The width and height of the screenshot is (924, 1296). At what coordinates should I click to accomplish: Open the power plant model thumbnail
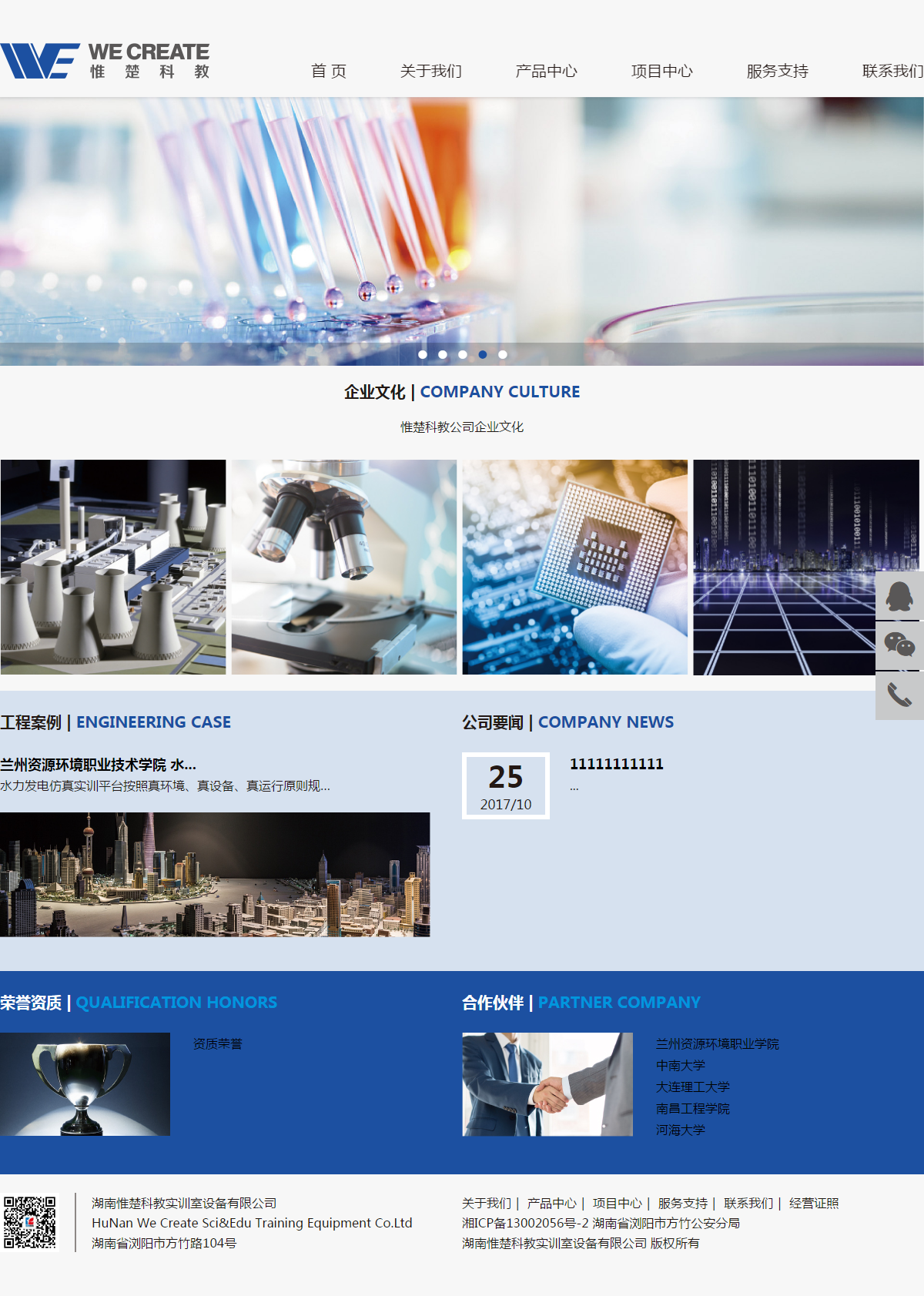(113, 568)
